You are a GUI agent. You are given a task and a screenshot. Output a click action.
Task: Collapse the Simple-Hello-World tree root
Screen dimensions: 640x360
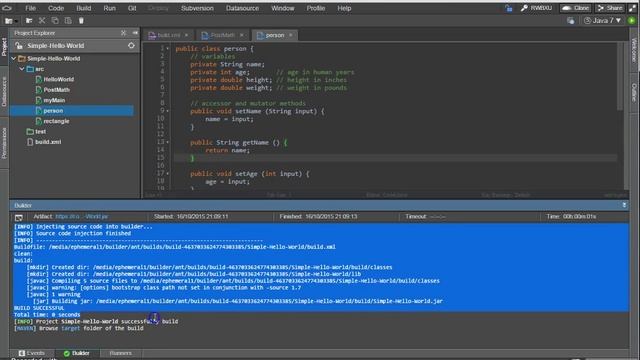[14, 58]
